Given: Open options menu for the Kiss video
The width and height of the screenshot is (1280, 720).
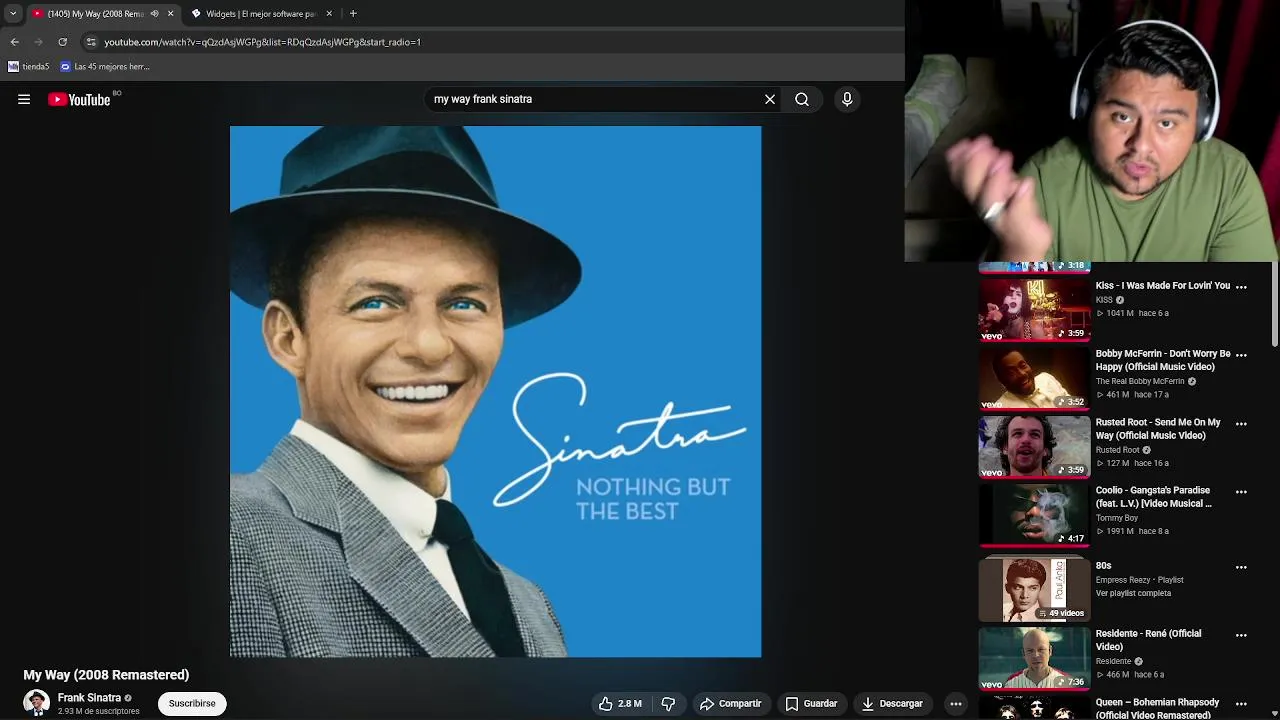Looking at the screenshot, I should coord(1241,287).
